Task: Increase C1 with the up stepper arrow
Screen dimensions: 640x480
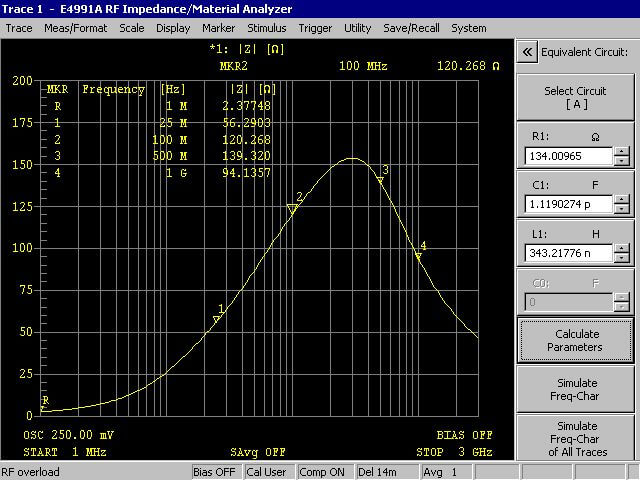Action: 622,200
